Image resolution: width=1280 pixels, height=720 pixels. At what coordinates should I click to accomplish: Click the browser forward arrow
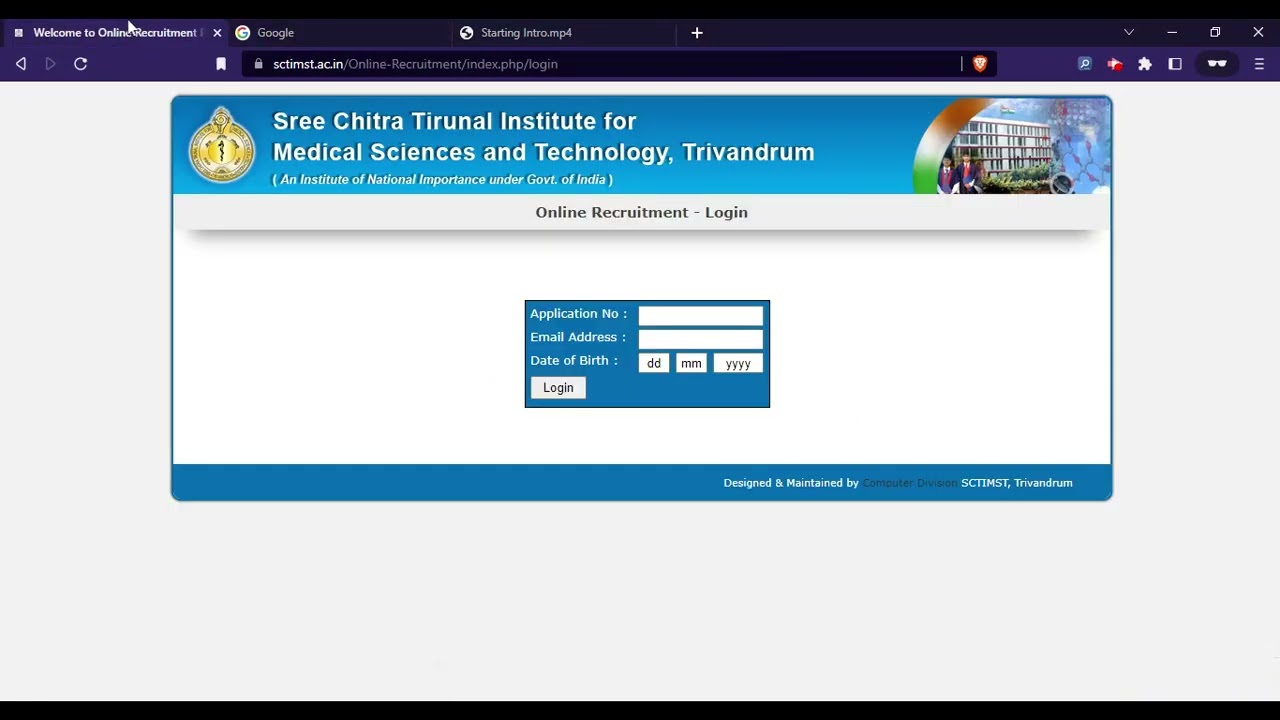pos(50,64)
